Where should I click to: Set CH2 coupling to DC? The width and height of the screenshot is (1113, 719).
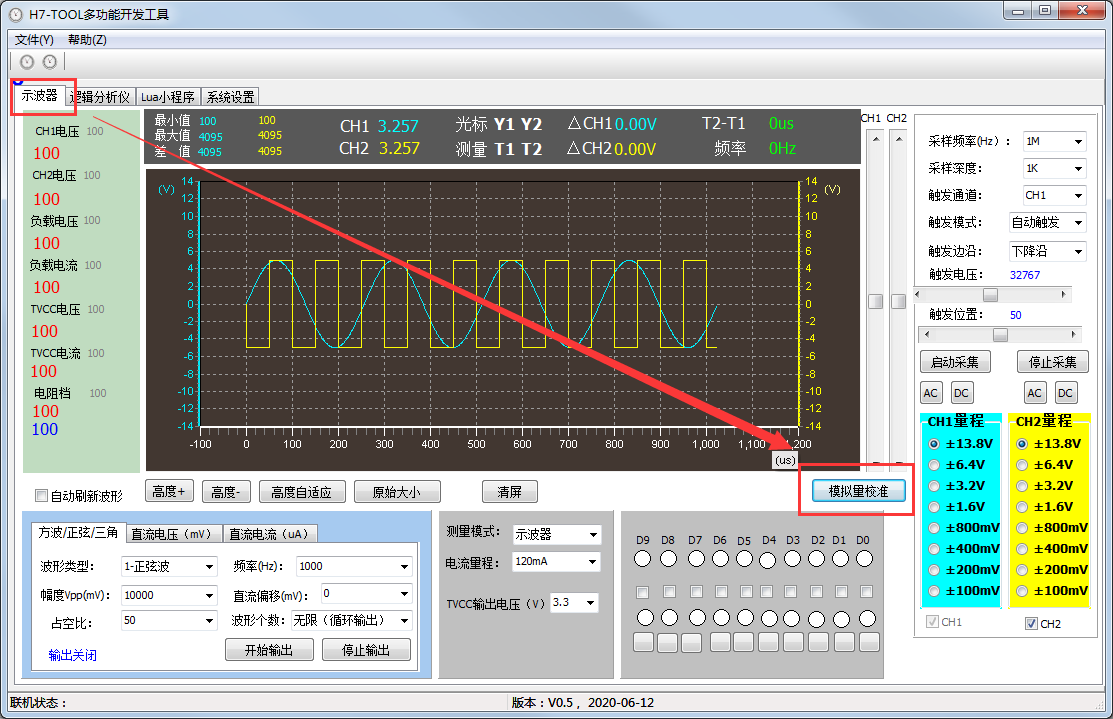(1065, 393)
